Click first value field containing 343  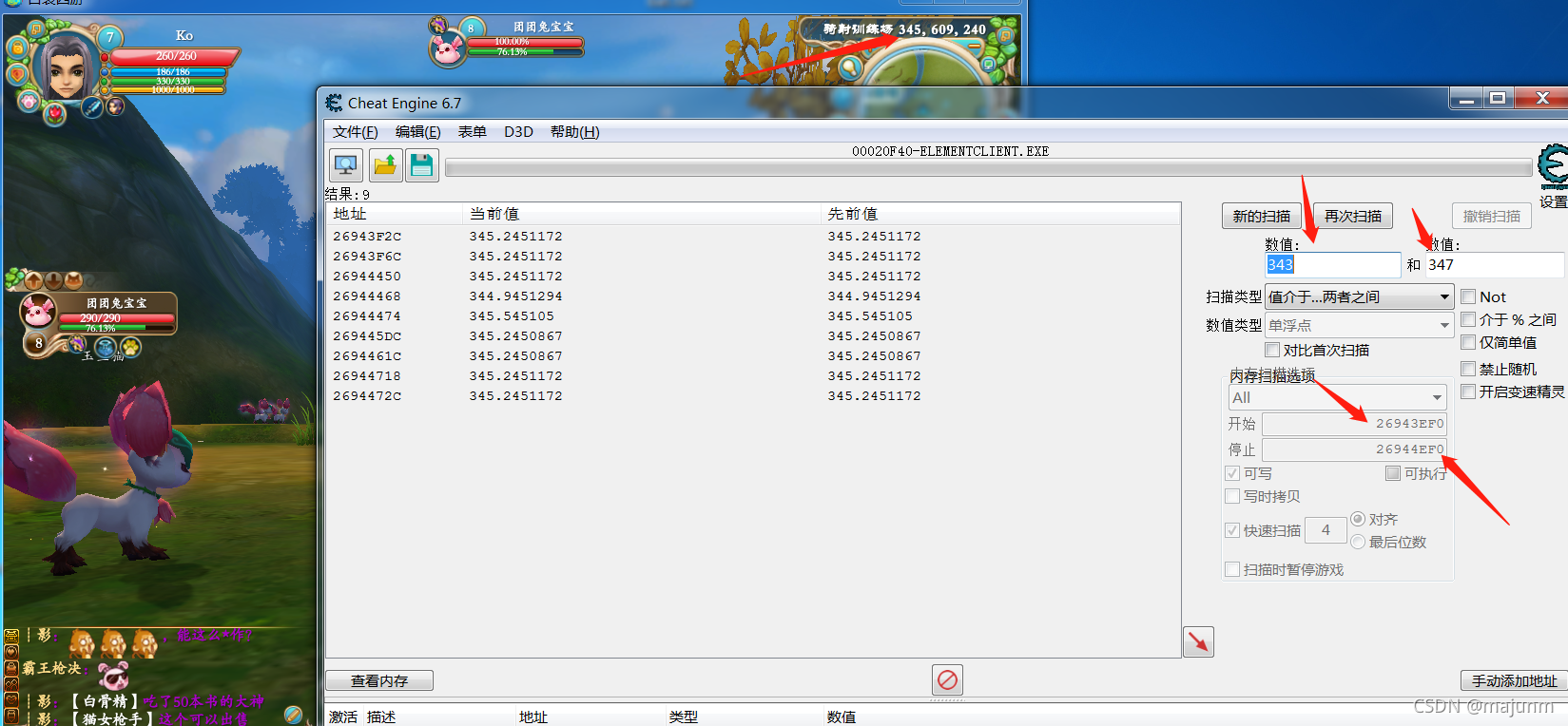pos(1332,264)
